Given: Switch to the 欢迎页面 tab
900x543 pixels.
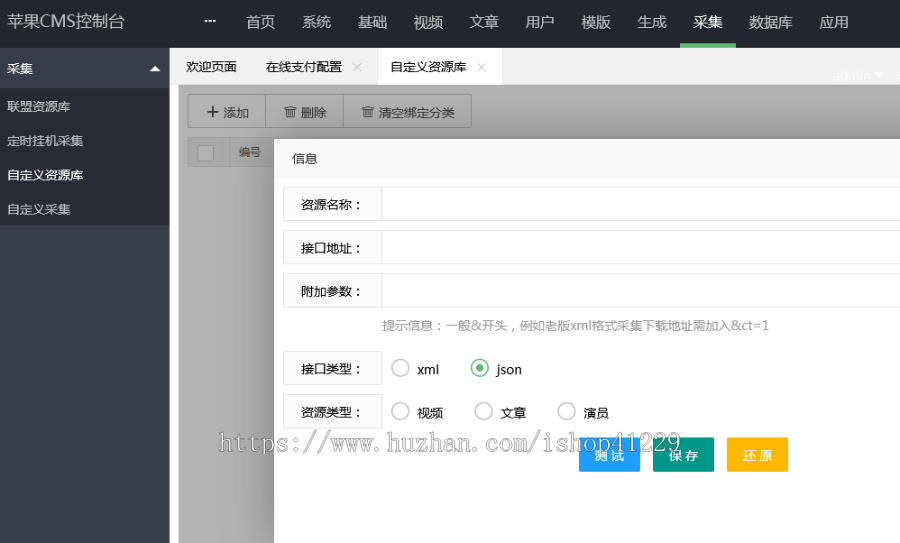Looking at the screenshot, I should tap(211, 67).
